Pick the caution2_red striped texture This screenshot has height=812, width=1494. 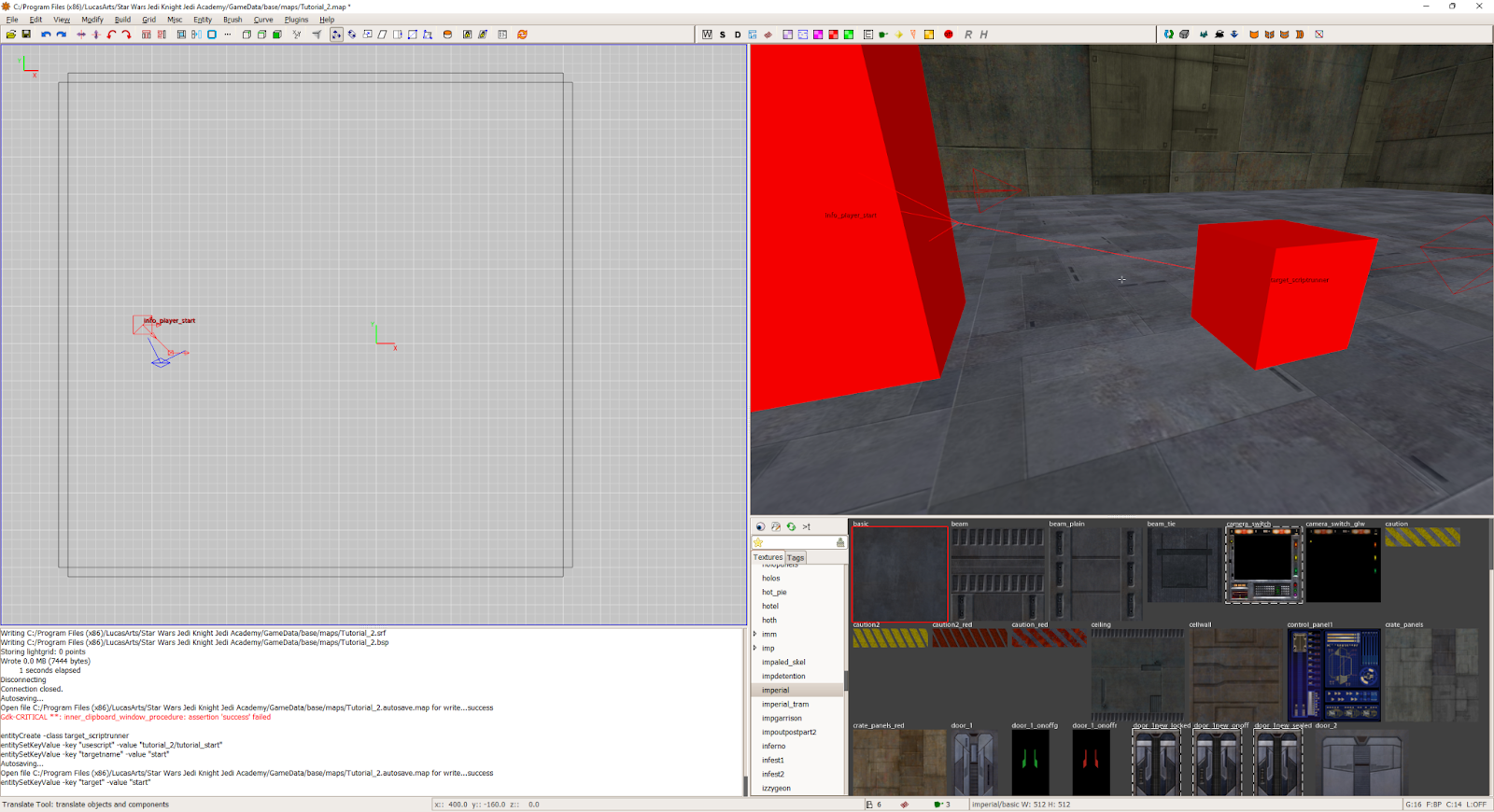(x=970, y=637)
